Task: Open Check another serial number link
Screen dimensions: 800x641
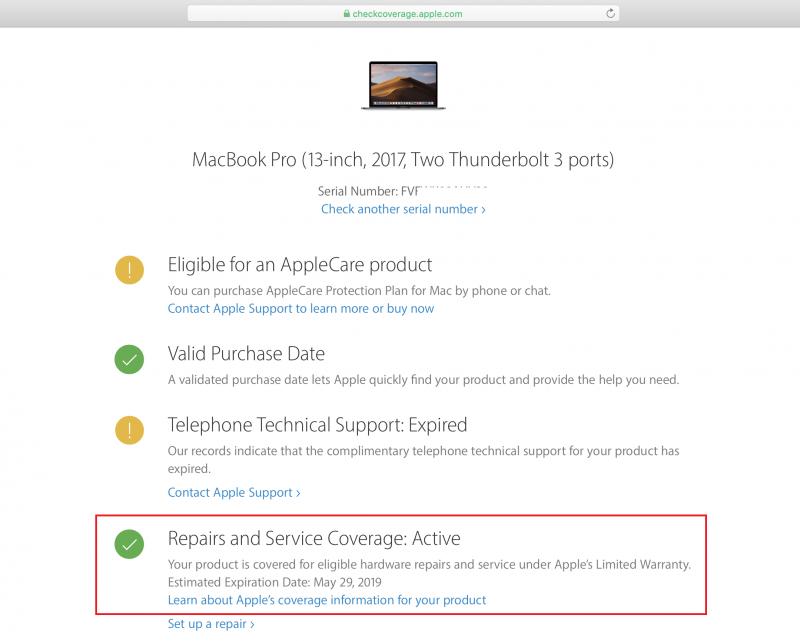Action: pos(403,209)
